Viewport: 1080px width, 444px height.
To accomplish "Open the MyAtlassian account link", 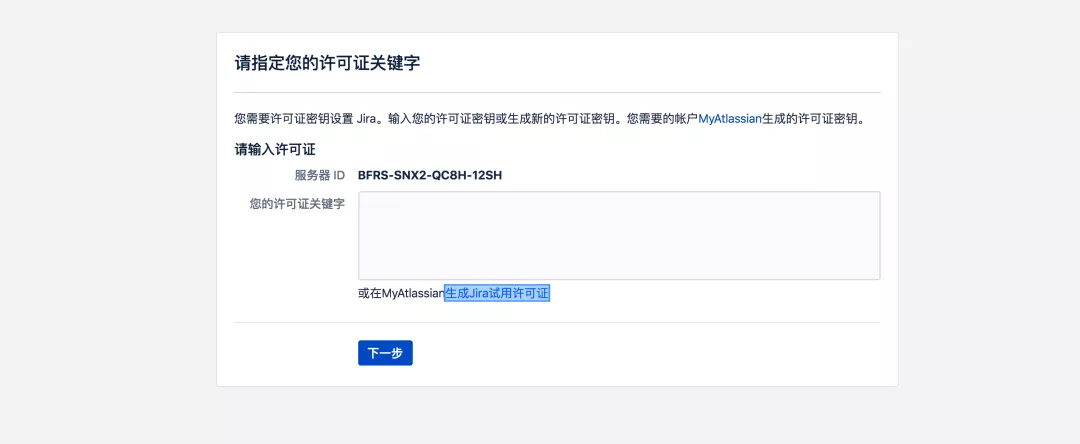I will click(730, 119).
